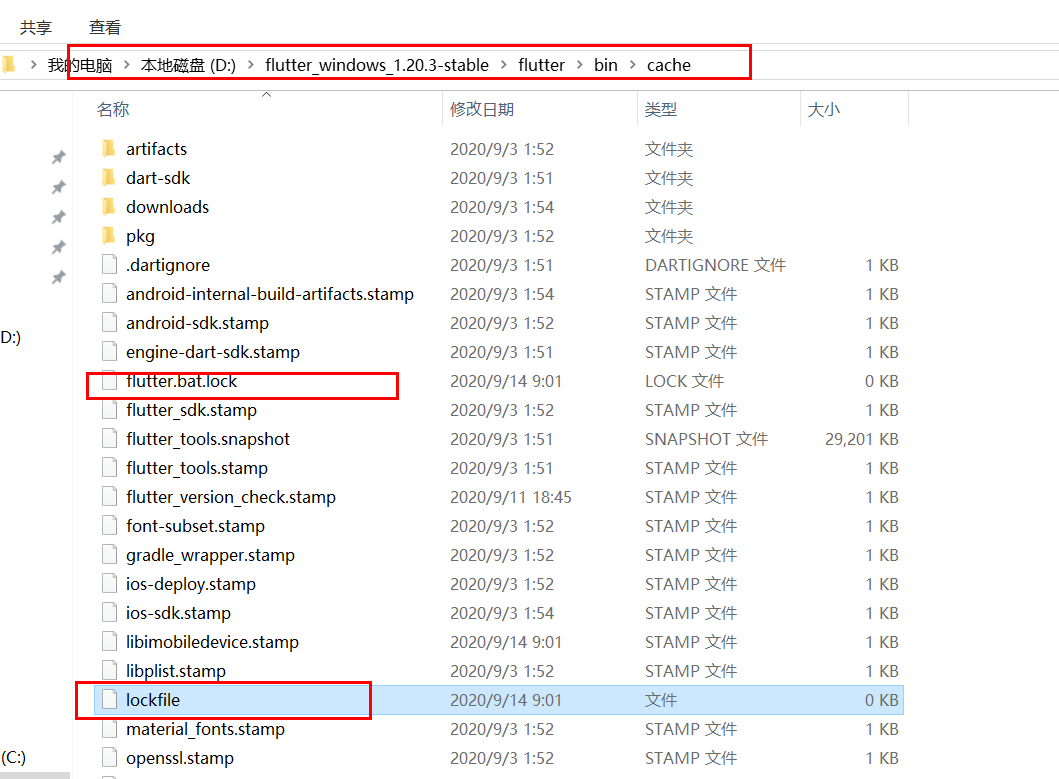Select the dart-sdk folder icon
Viewport: 1059px width, 779px height.
[x=109, y=177]
